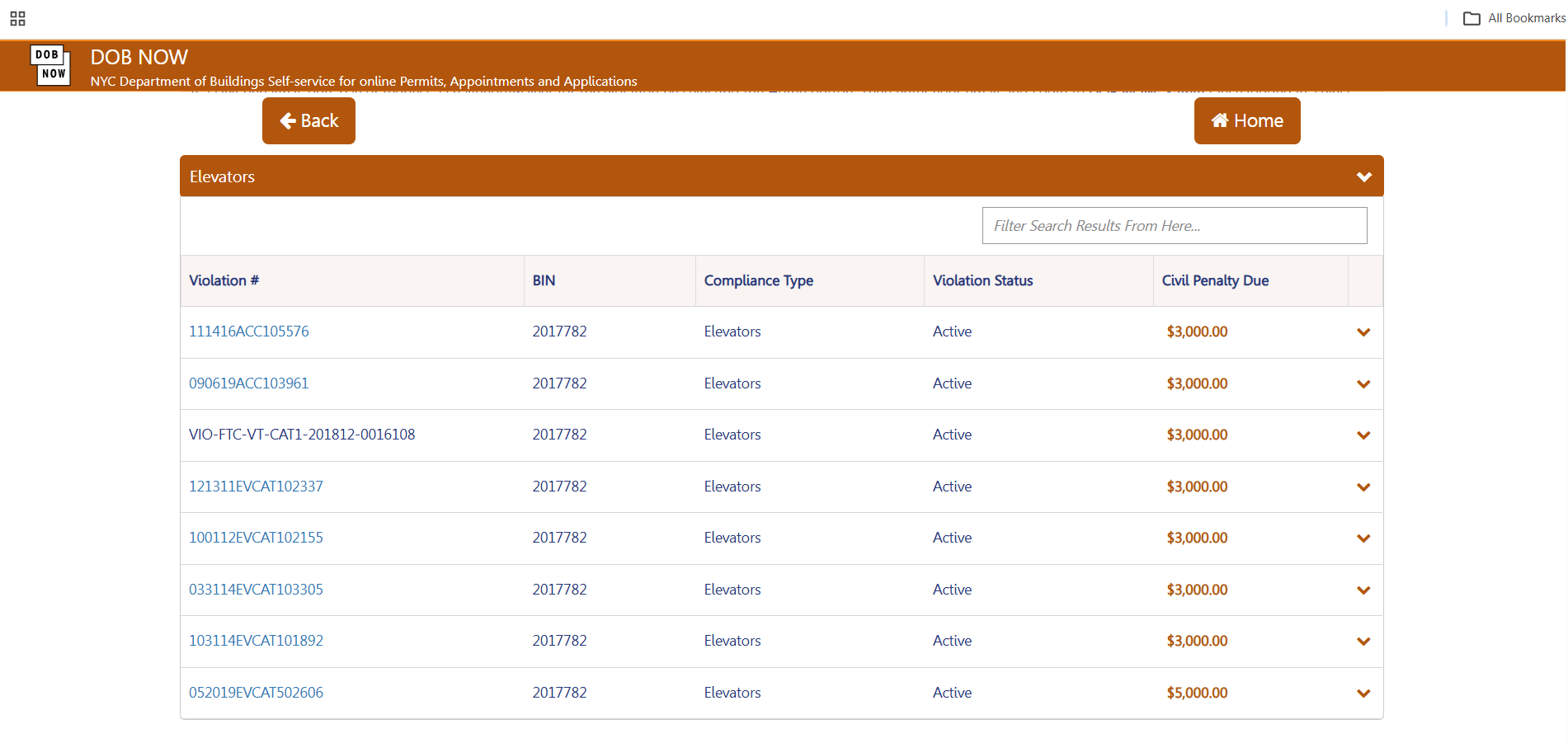The width and height of the screenshot is (1568, 743).
Task: Sort by Civil Penalty Due header
Action: (x=1215, y=280)
